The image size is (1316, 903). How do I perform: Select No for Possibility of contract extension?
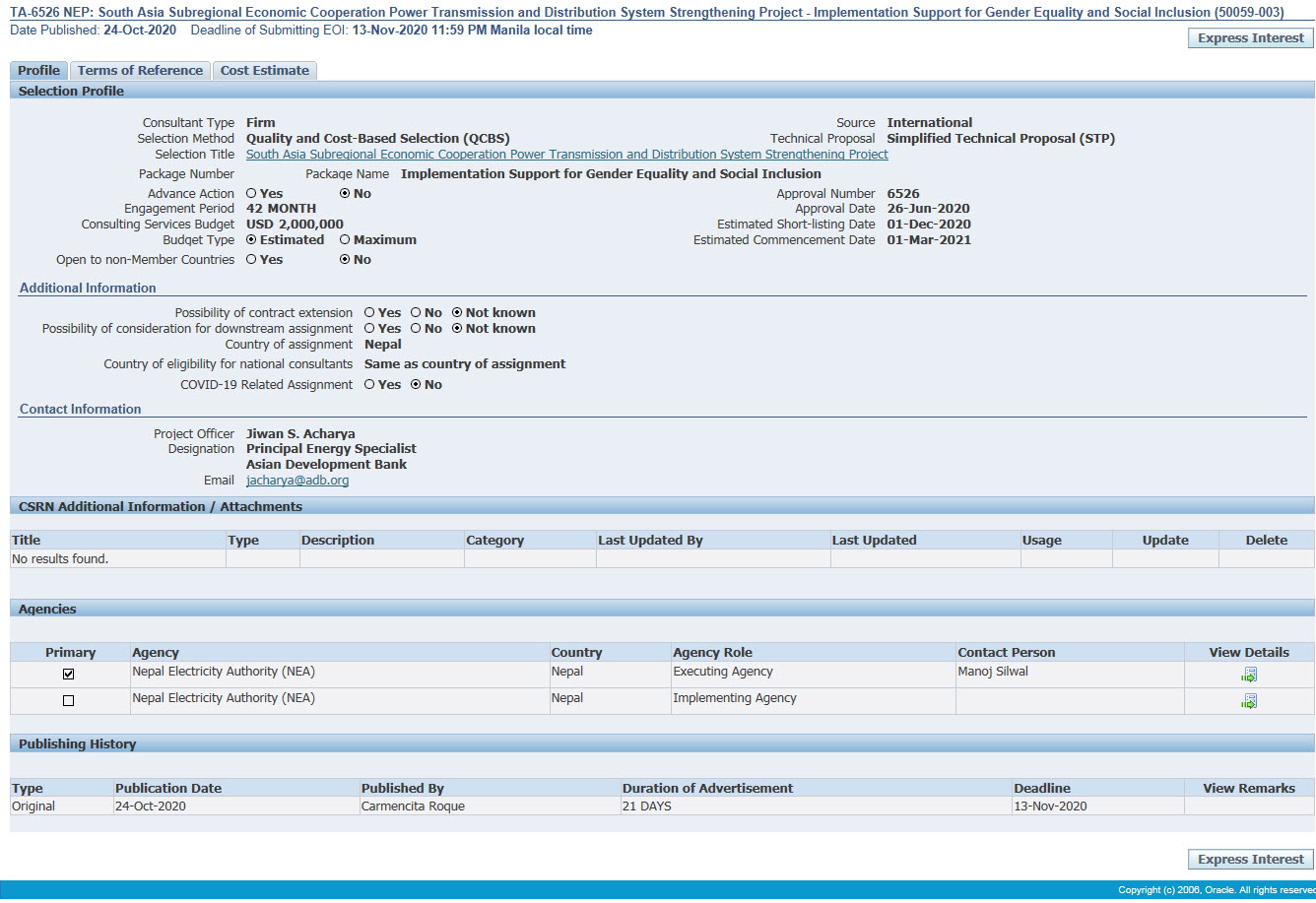[416, 313]
